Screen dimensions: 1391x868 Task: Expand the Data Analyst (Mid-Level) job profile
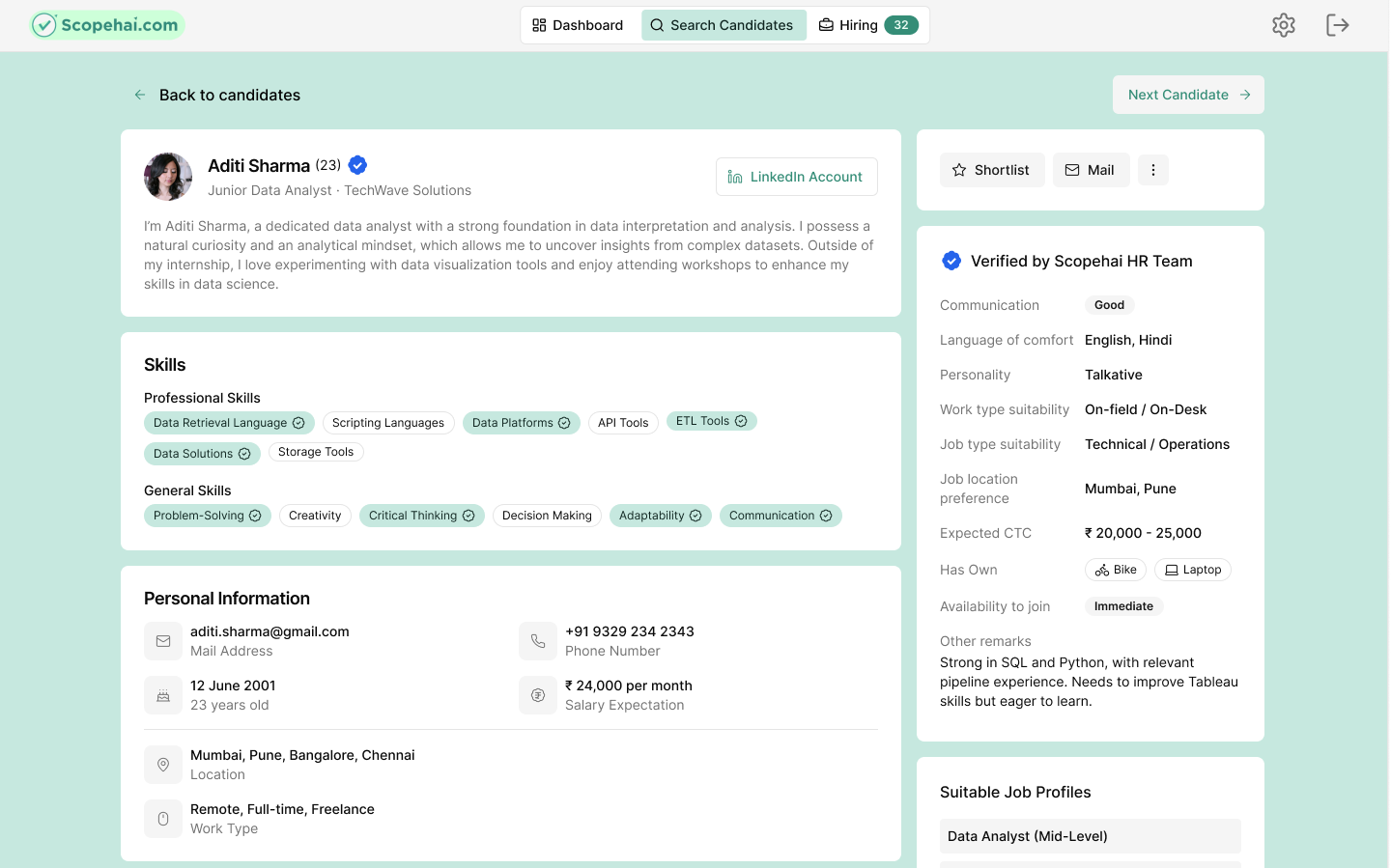(1090, 836)
